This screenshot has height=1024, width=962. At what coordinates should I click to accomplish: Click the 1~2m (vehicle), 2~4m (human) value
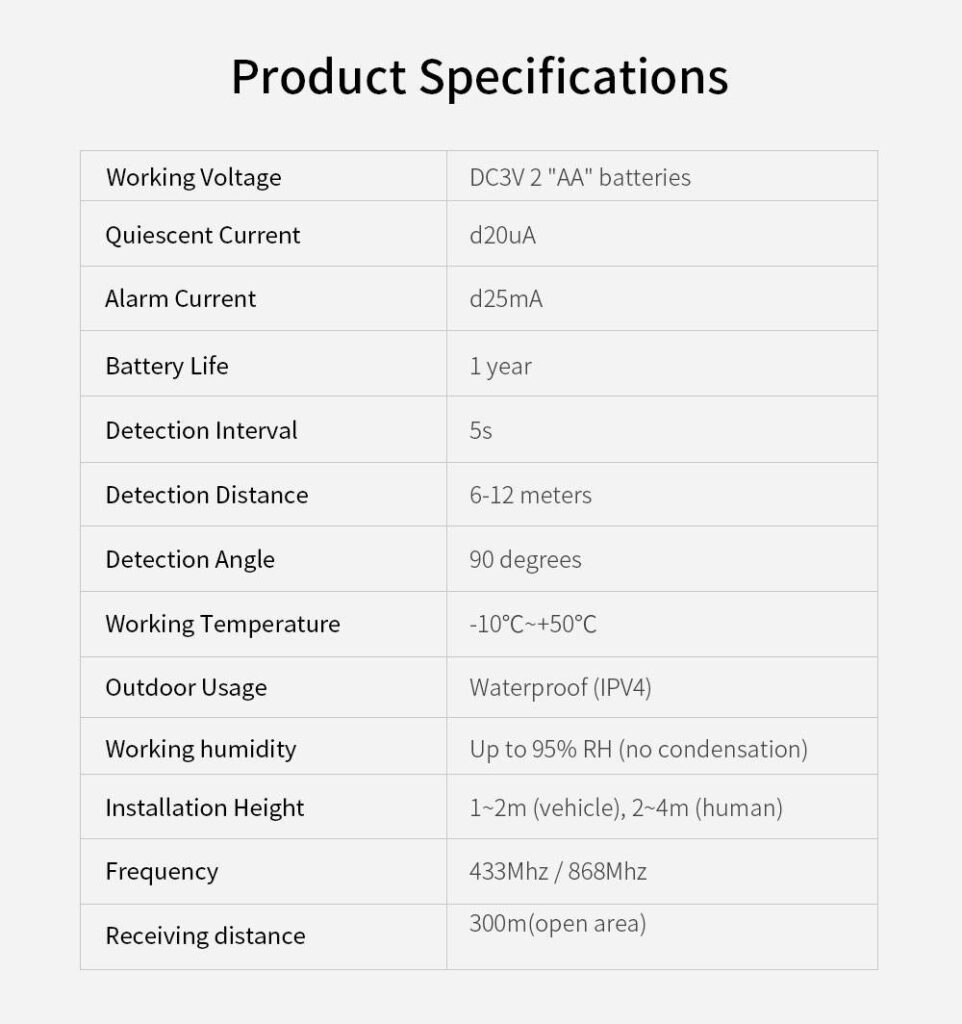pos(626,808)
